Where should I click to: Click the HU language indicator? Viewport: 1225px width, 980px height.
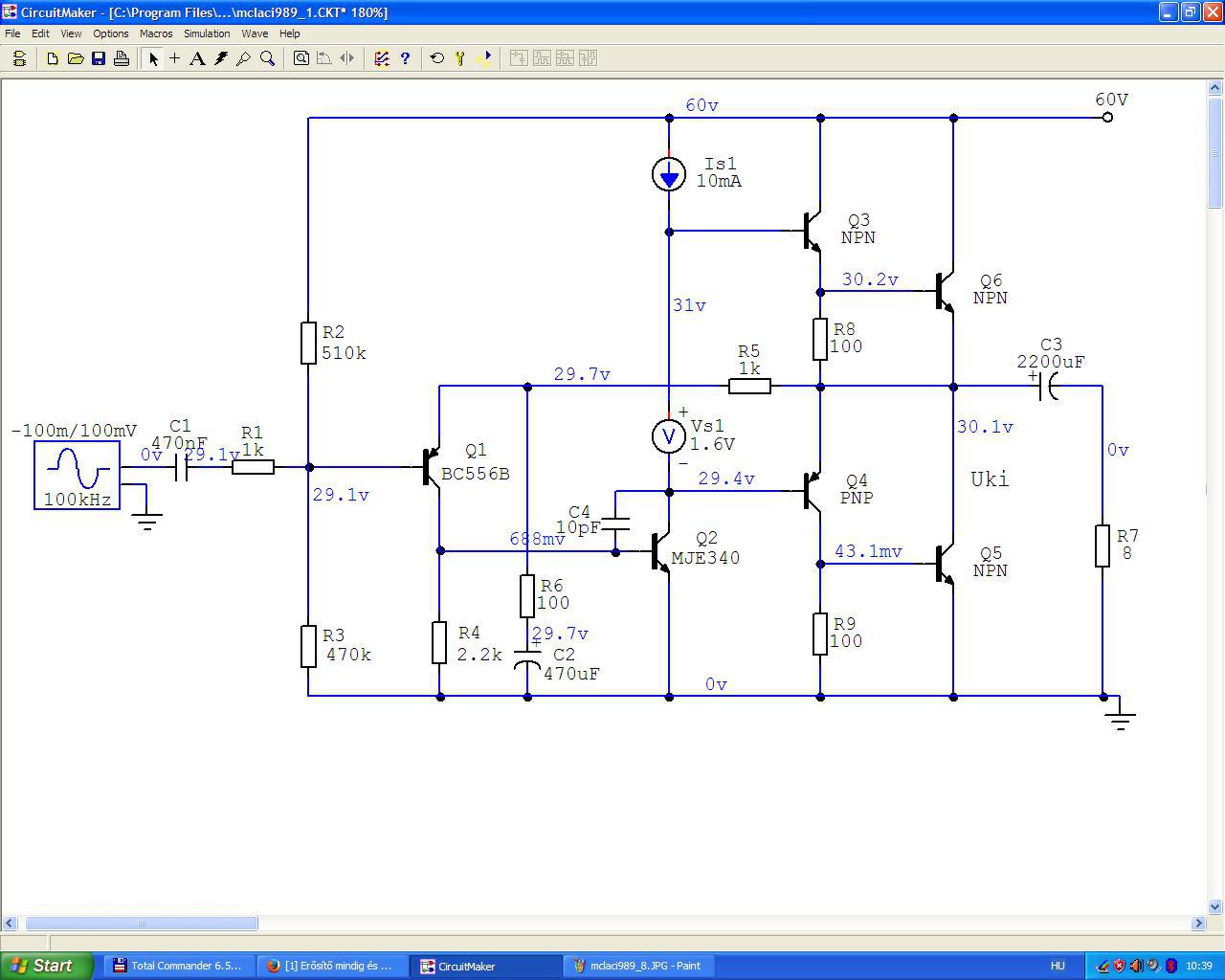point(1058,966)
